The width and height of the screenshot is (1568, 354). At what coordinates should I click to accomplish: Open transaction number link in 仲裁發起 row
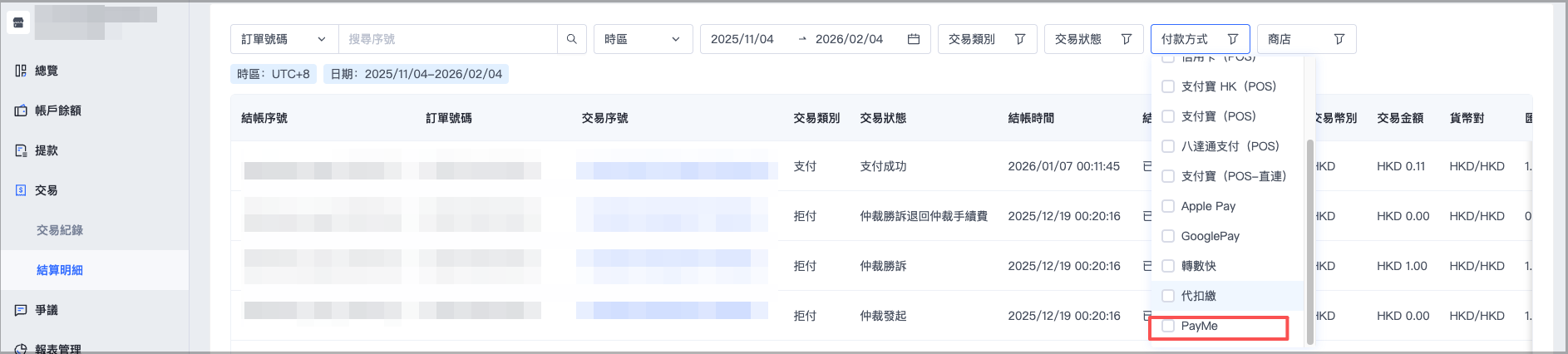click(x=673, y=310)
